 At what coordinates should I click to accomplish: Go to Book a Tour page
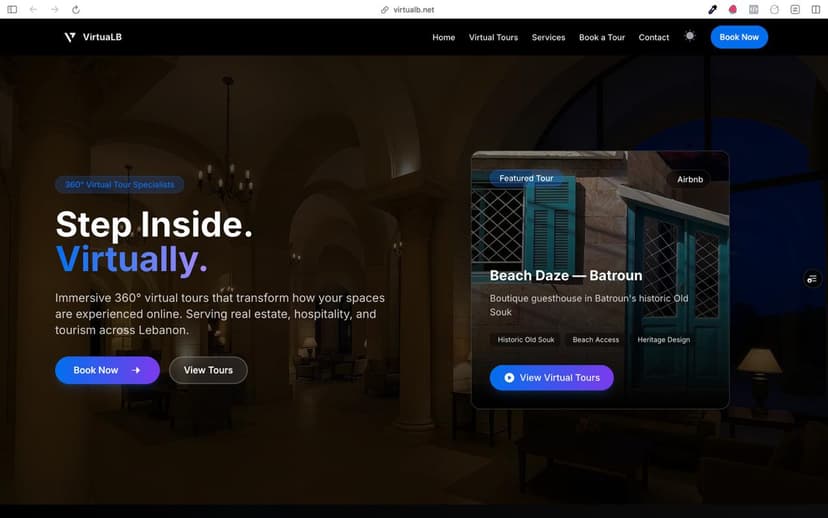602,37
